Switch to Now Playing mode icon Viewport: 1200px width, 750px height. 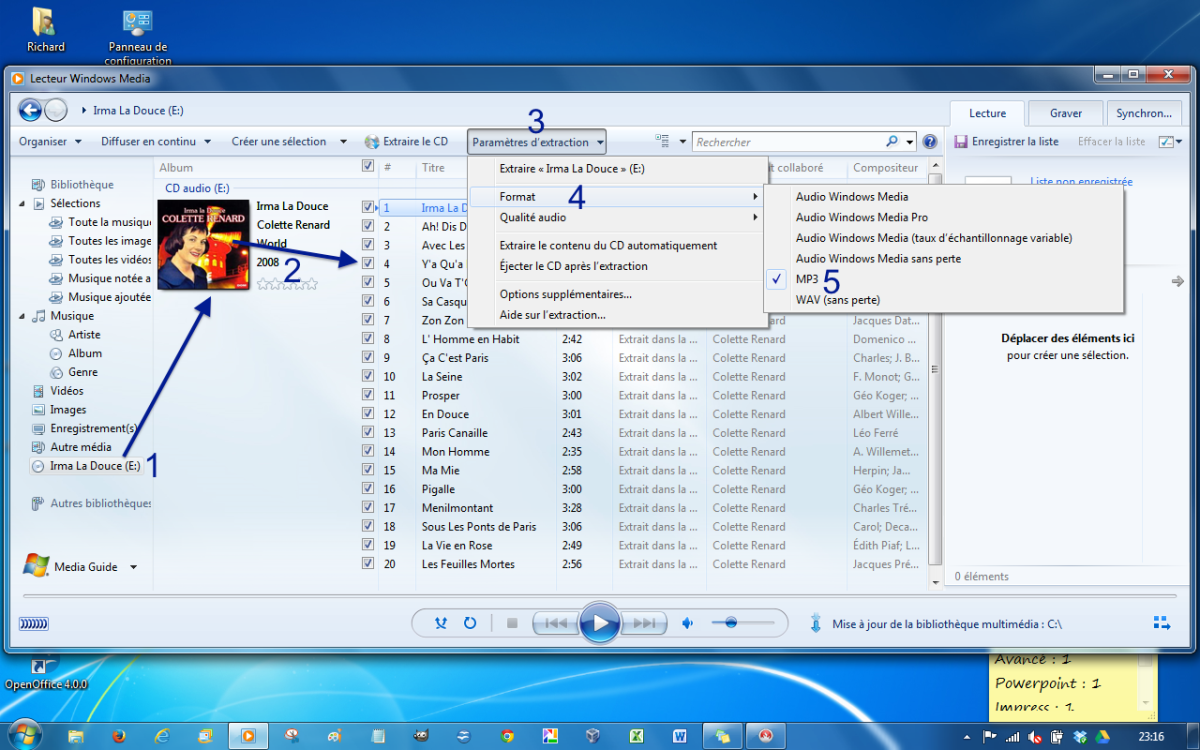tap(1162, 623)
